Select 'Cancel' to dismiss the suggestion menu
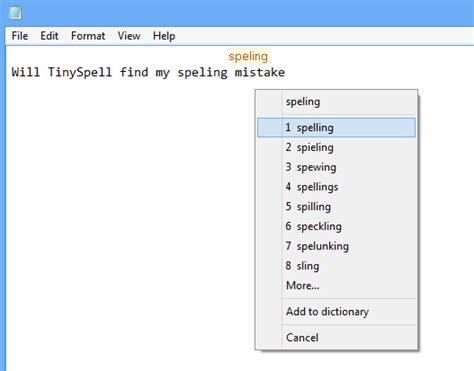 point(336,337)
